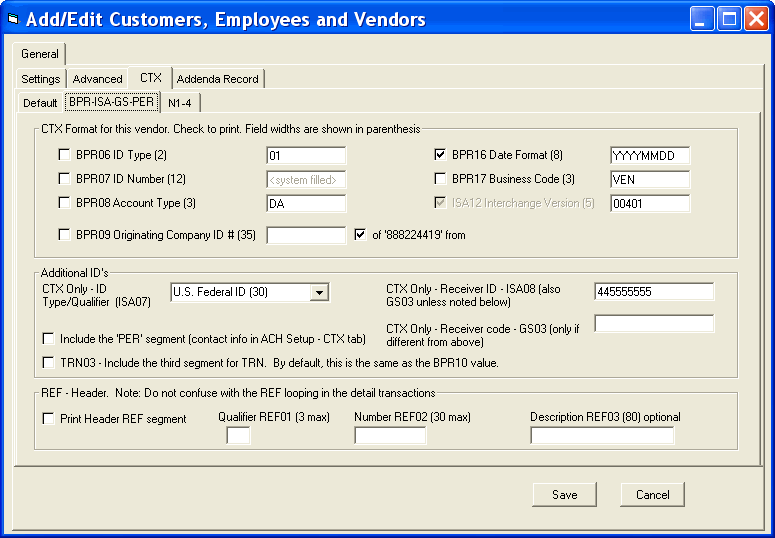The width and height of the screenshot is (775, 538).
Task: Click the BPR07 system filled field
Action: coord(306,179)
